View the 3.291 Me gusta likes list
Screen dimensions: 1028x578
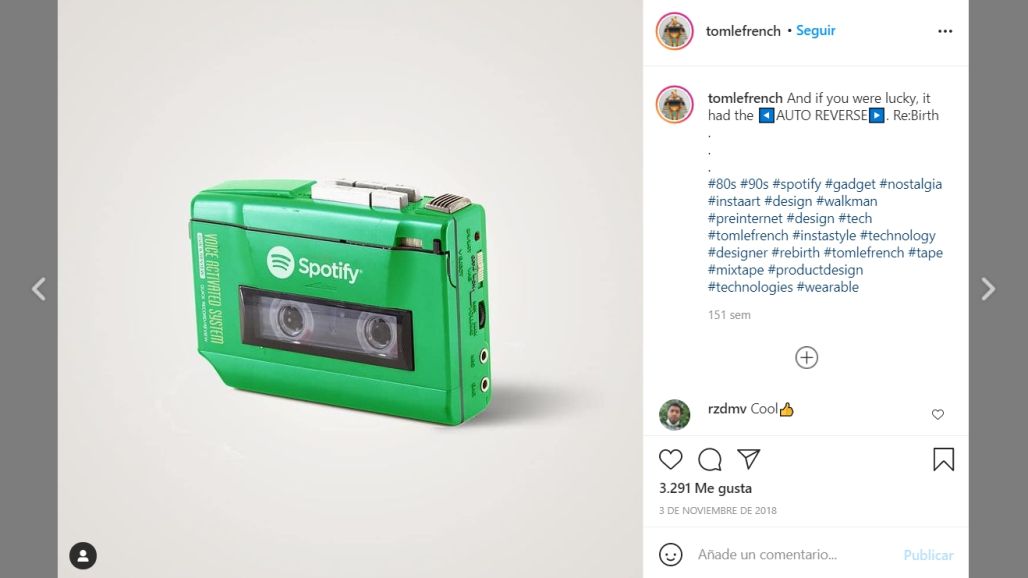pos(705,488)
